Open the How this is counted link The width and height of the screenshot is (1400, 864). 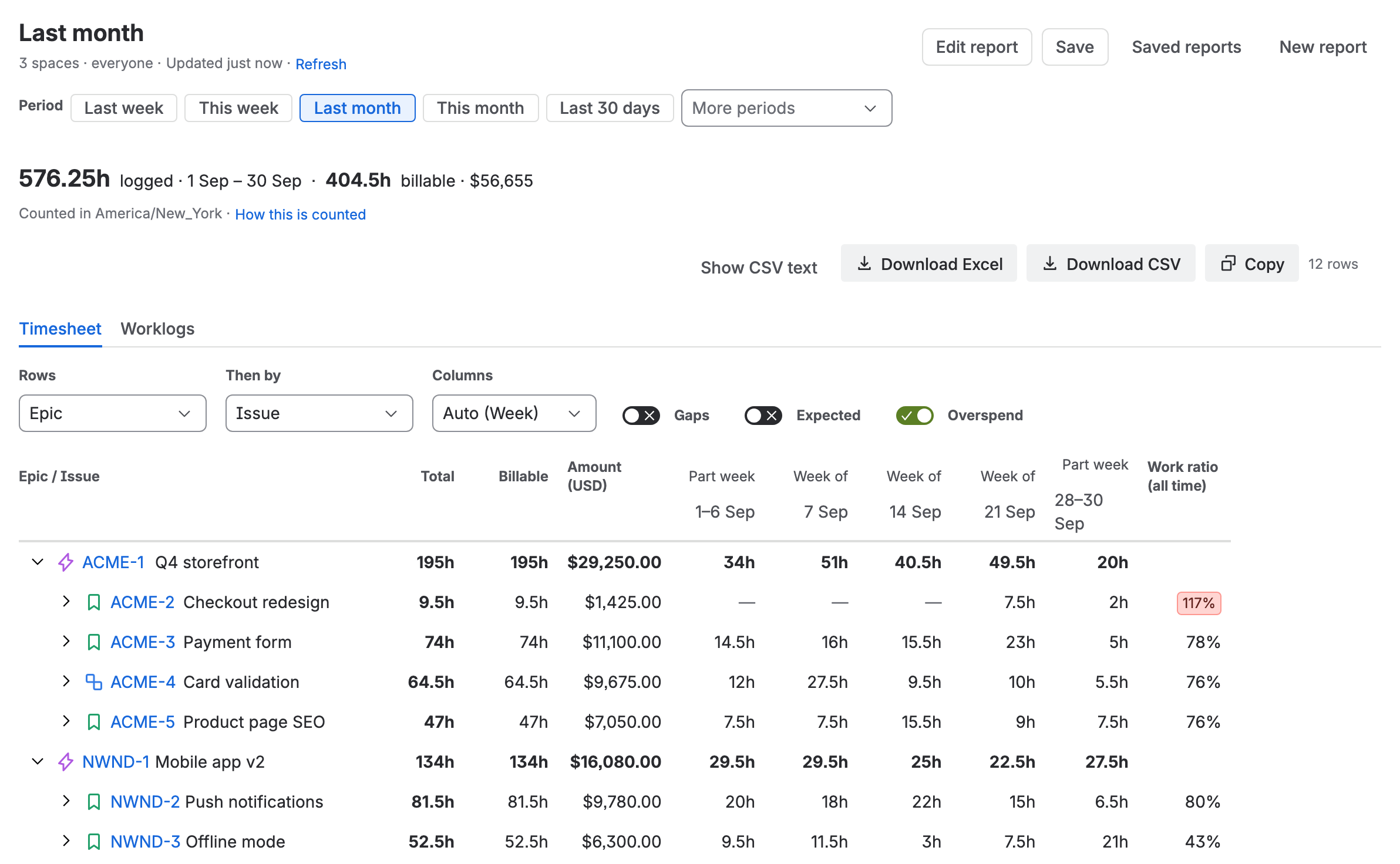click(301, 214)
